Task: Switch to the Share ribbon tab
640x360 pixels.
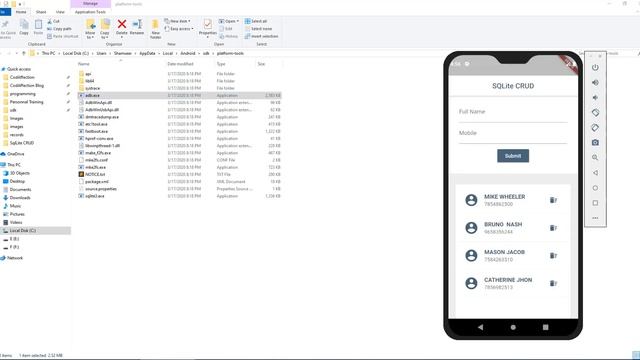Action: point(41,12)
